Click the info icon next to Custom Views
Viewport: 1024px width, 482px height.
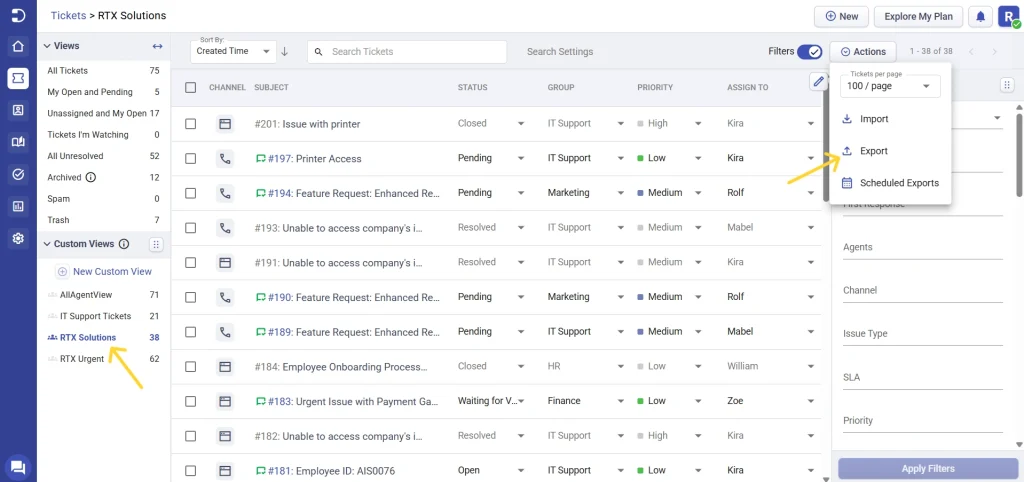(x=124, y=244)
